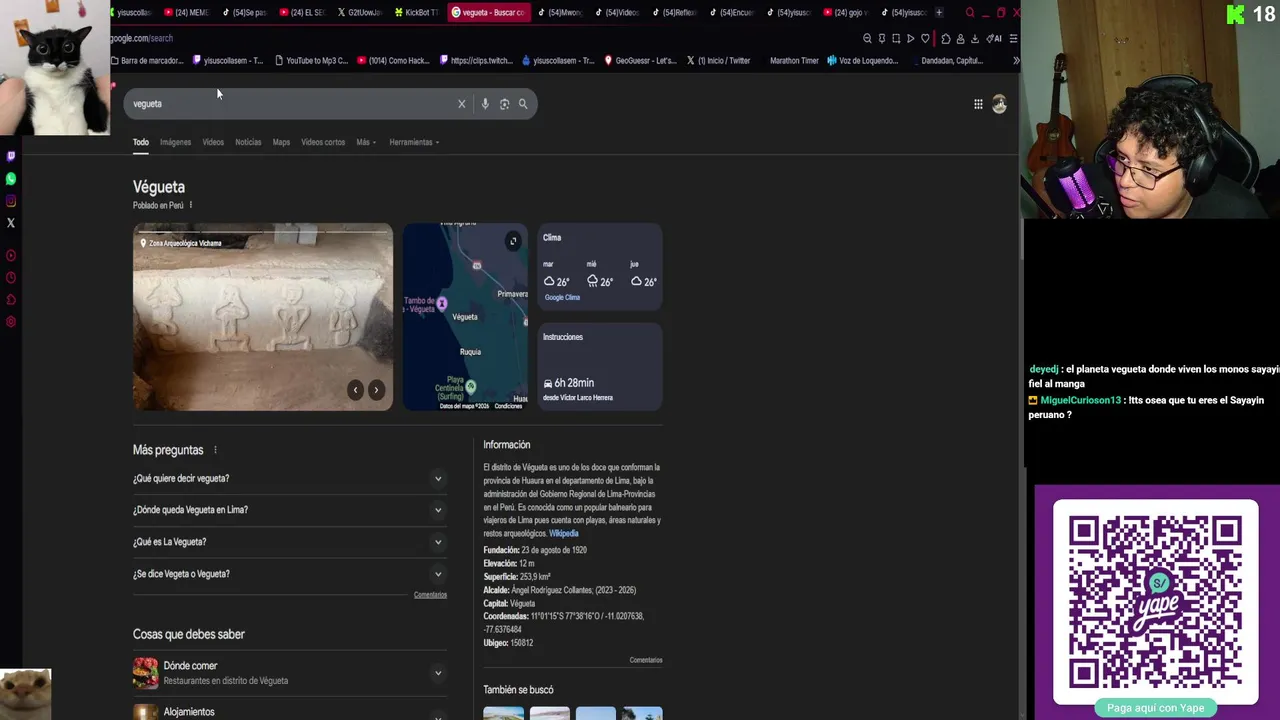This screenshot has width=1280, height=720.
Task: Open the Wikipedia link in Información
Action: click(564, 534)
